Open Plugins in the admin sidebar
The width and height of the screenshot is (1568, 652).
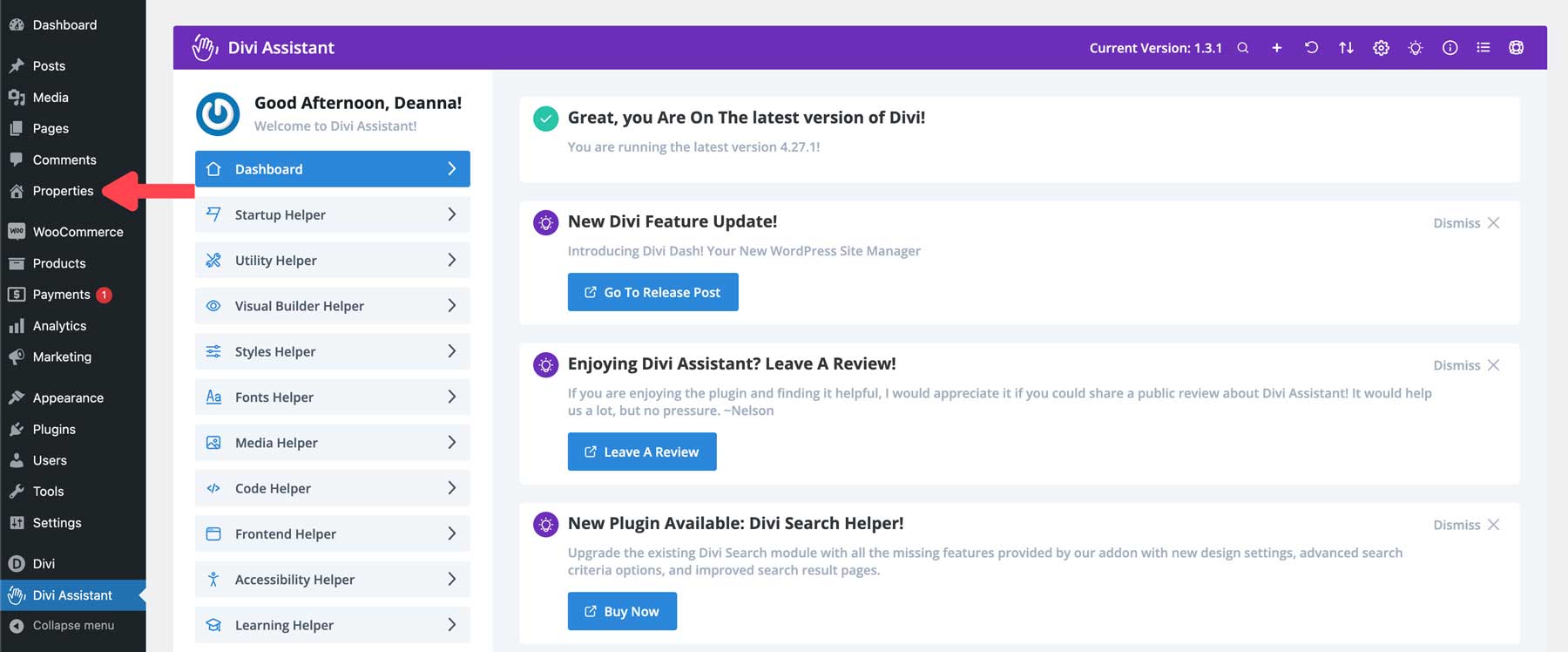[54, 429]
